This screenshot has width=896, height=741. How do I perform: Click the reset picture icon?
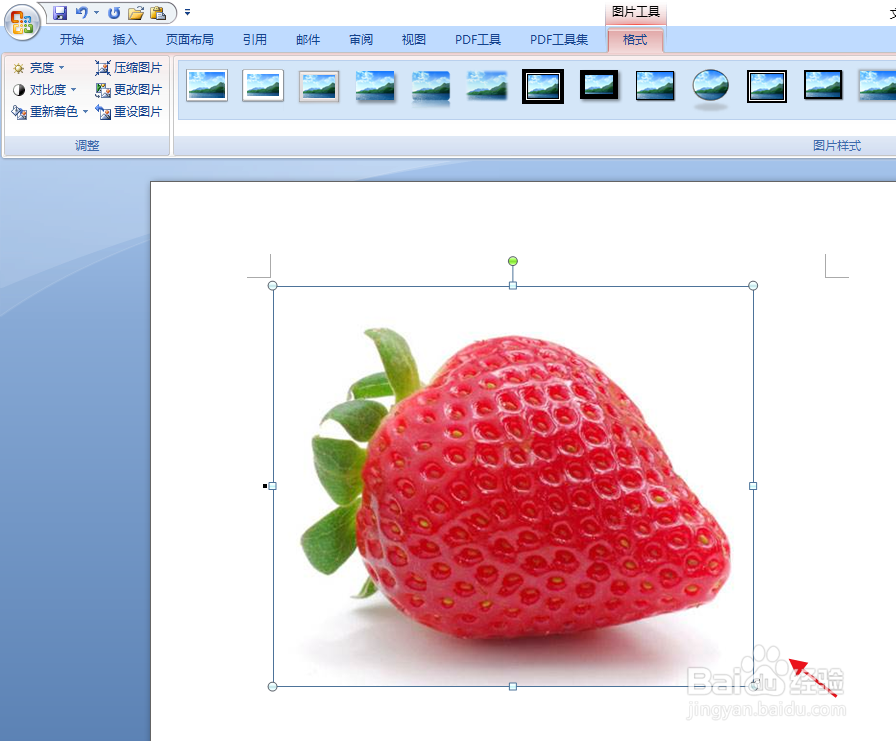[103, 112]
